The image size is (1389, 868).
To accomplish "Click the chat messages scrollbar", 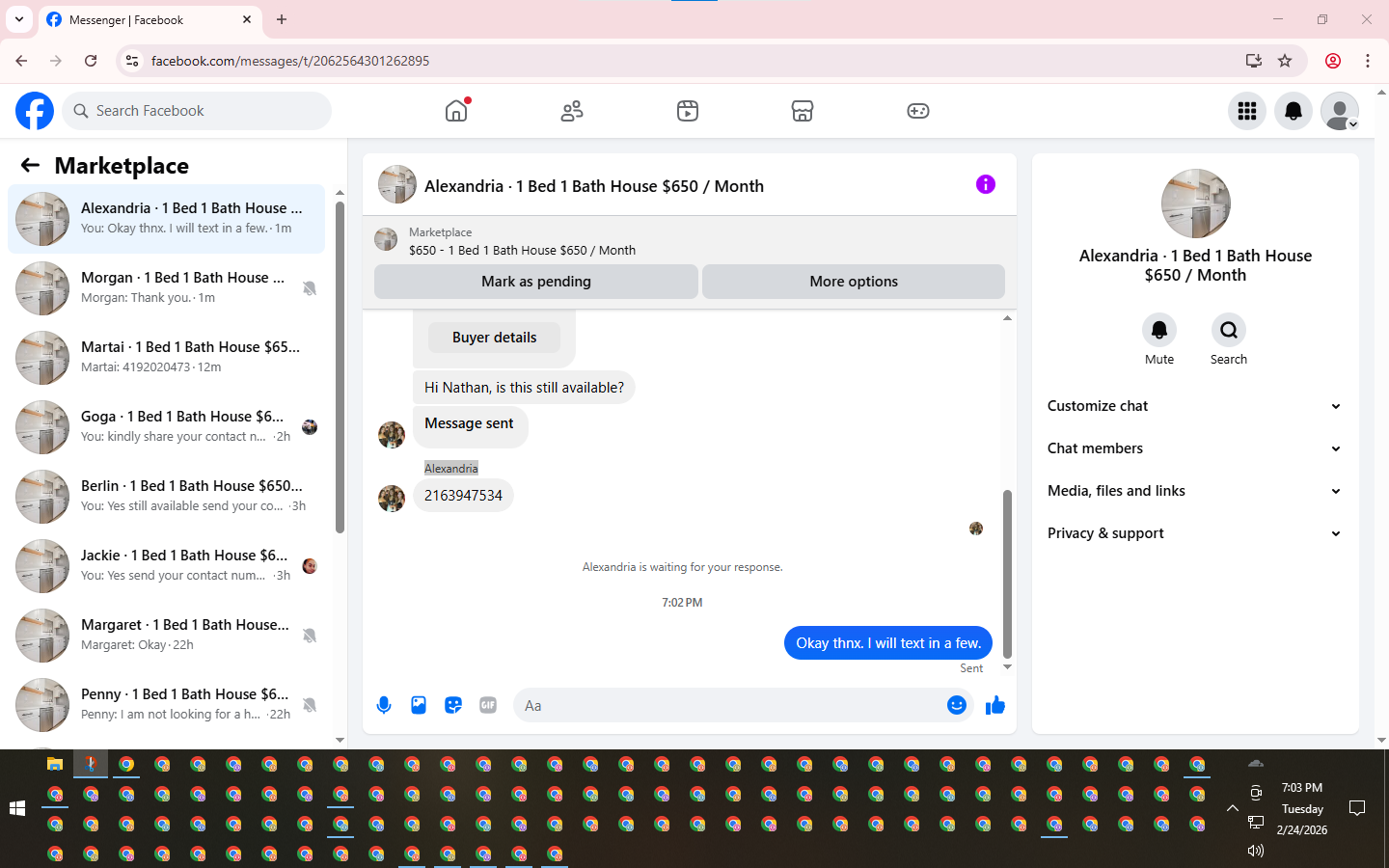I will 1007,574.
